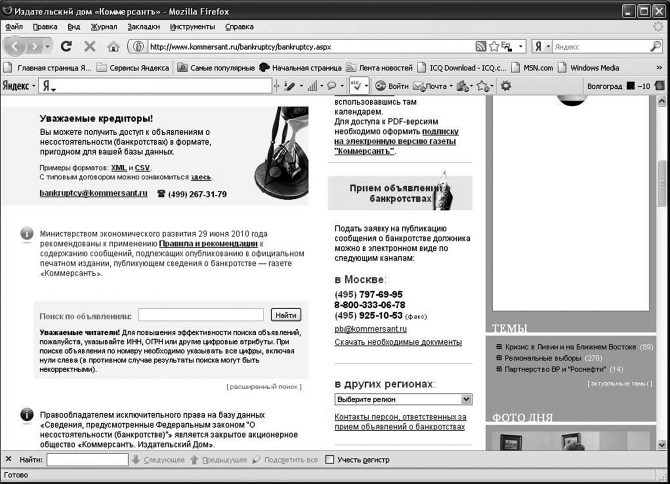Image resolution: width=670 pixels, height=484 pixels.
Task: Focus the Поиск по объявлениям text field
Action: click(x=201, y=315)
